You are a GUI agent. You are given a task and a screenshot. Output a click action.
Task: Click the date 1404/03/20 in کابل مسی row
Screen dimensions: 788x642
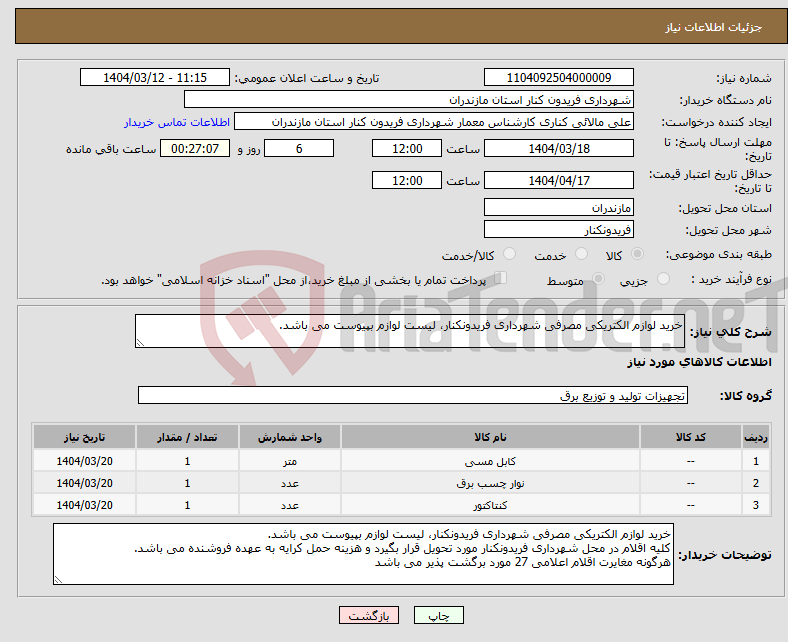tap(84, 461)
